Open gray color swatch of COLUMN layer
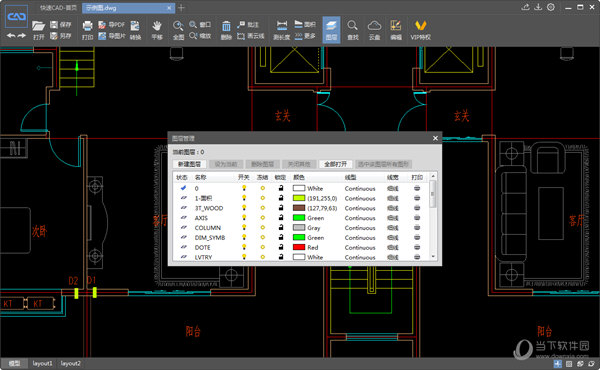 tap(299, 228)
